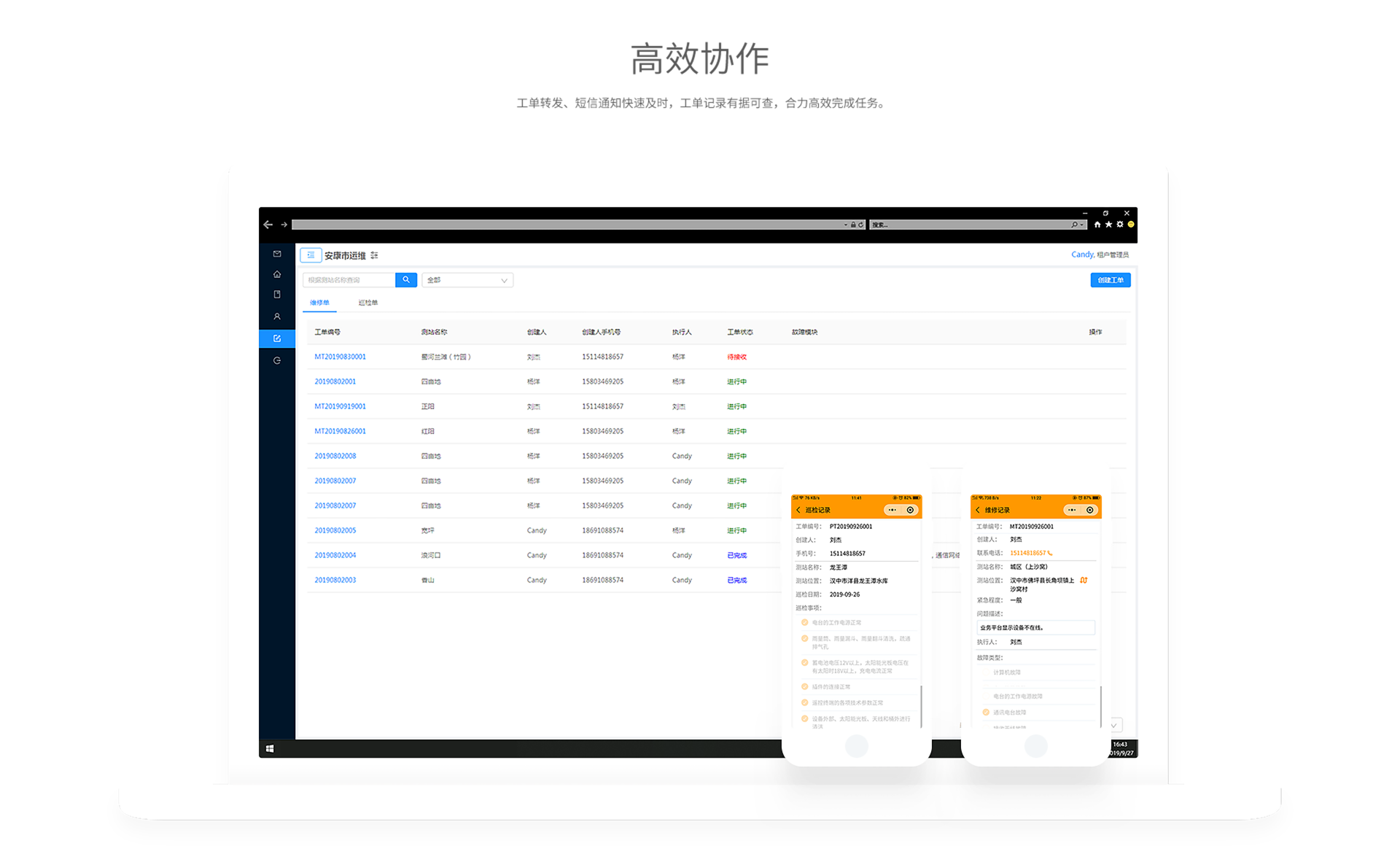Click the station name search field
This screenshot has width=1400, height=849.
[x=349, y=280]
